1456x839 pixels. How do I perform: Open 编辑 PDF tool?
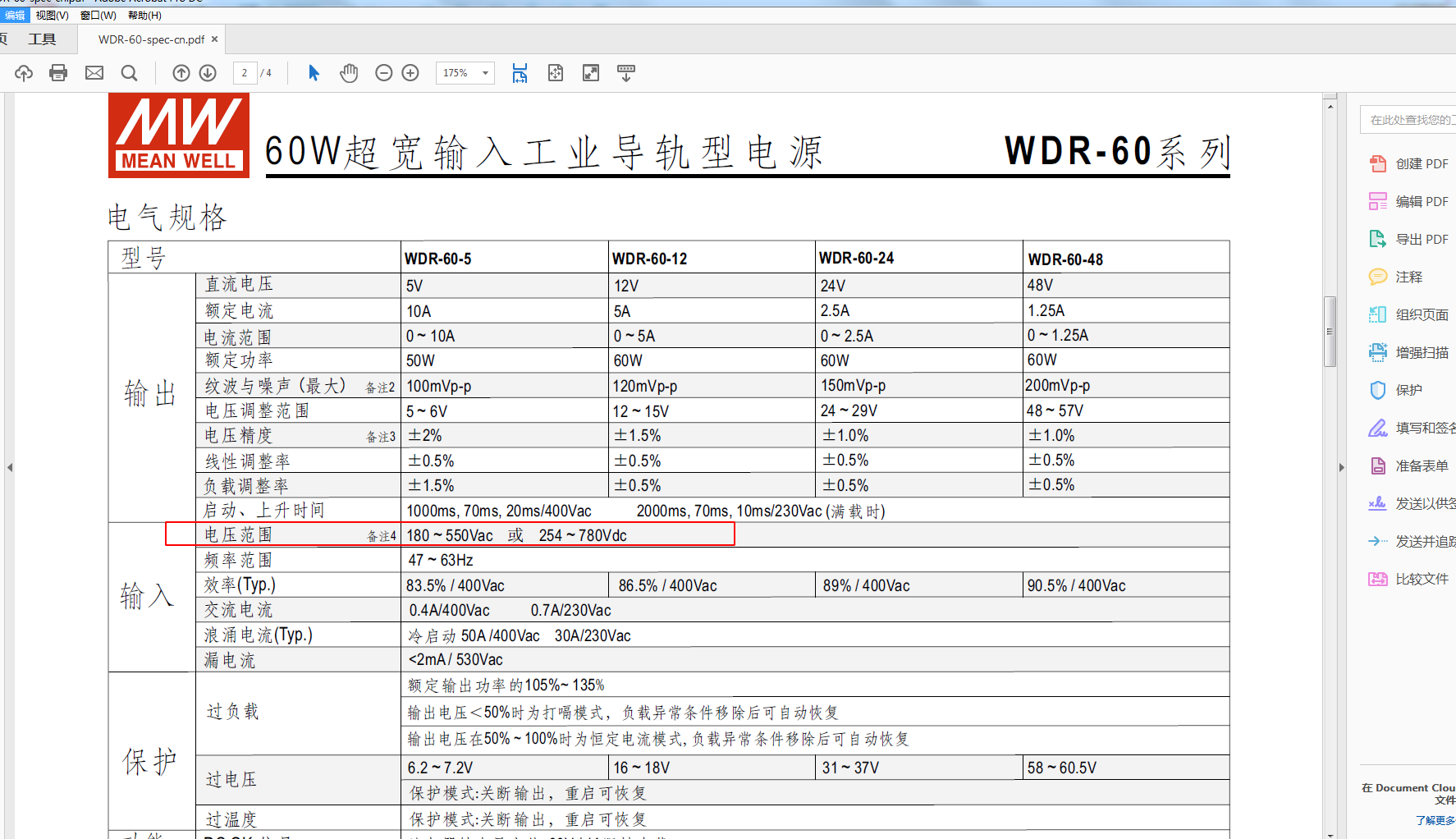pyautogui.click(x=1409, y=201)
